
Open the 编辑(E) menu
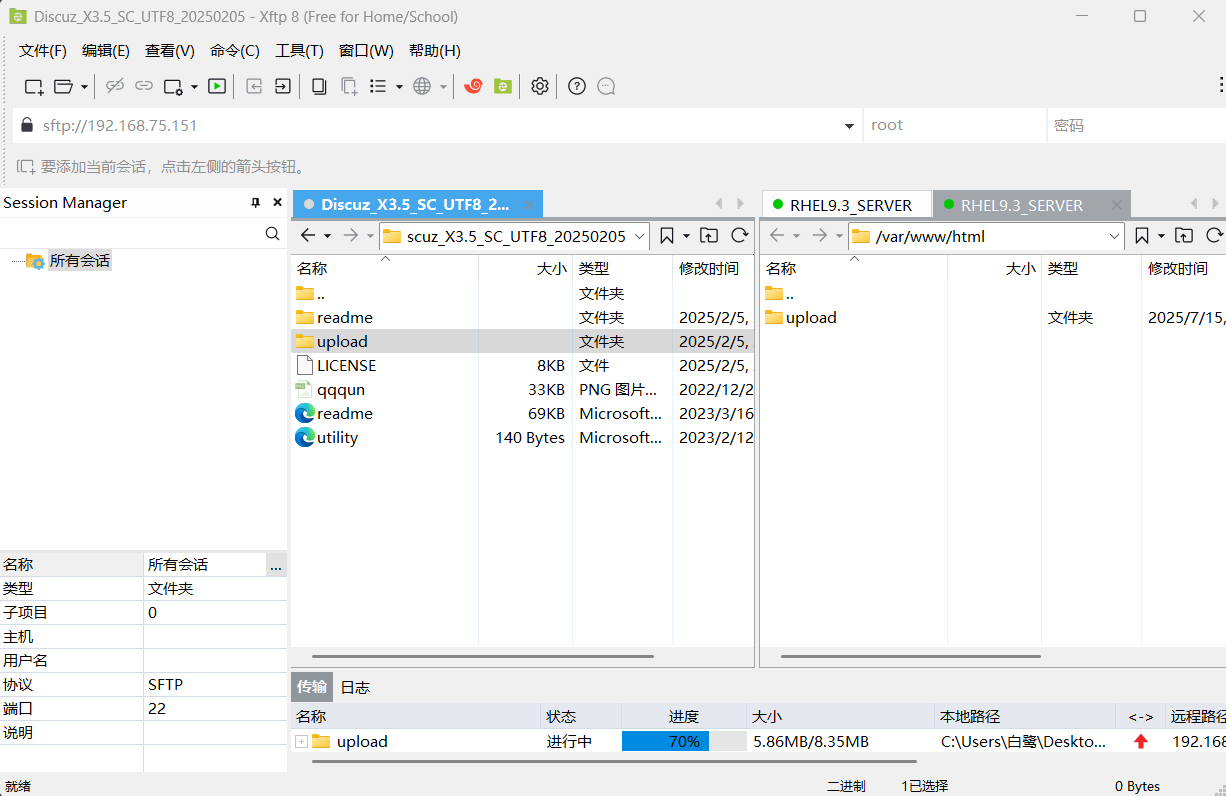click(106, 51)
